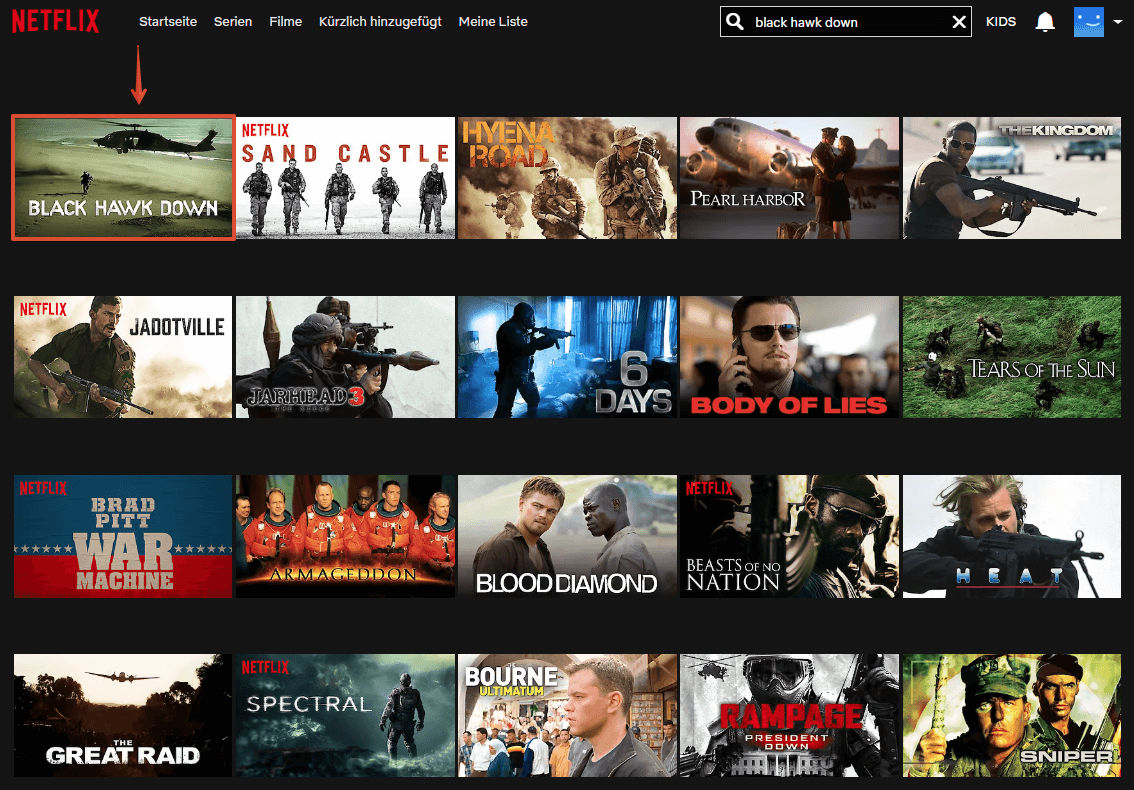Click the search magnifier icon
1134x790 pixels.
[x=735, y=22]
